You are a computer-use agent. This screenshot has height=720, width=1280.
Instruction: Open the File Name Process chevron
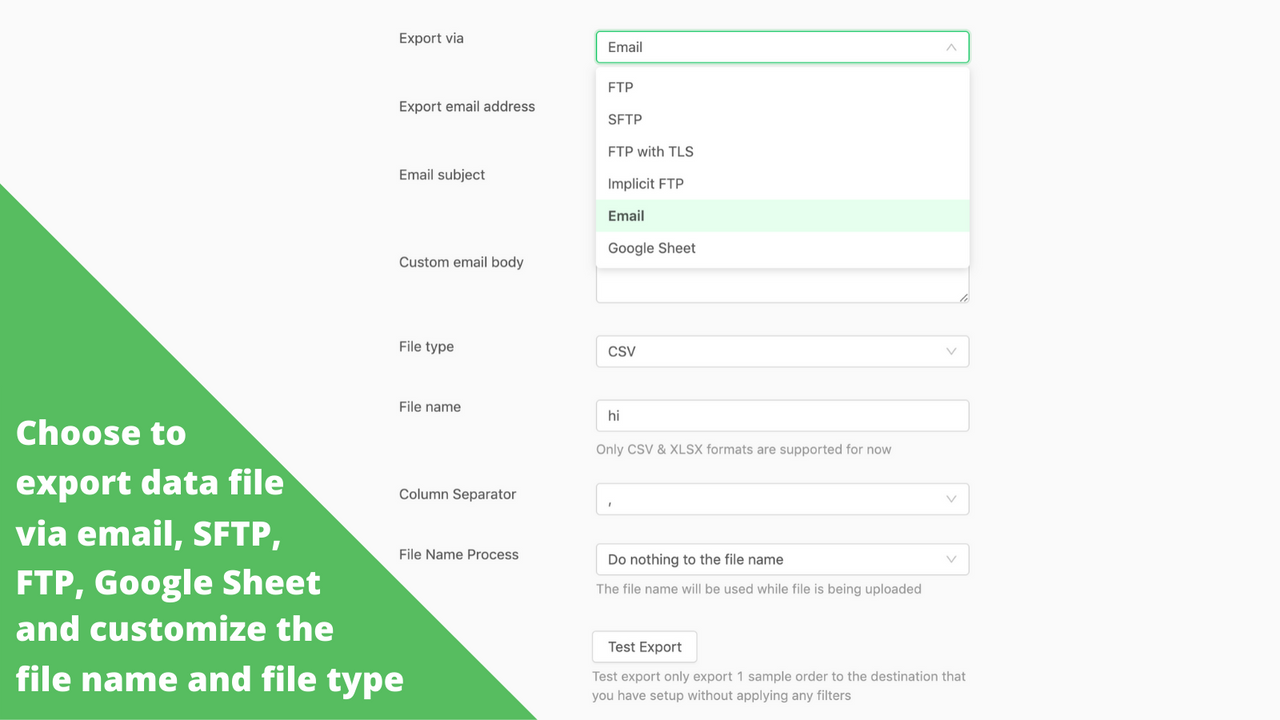tap(951, 559)
